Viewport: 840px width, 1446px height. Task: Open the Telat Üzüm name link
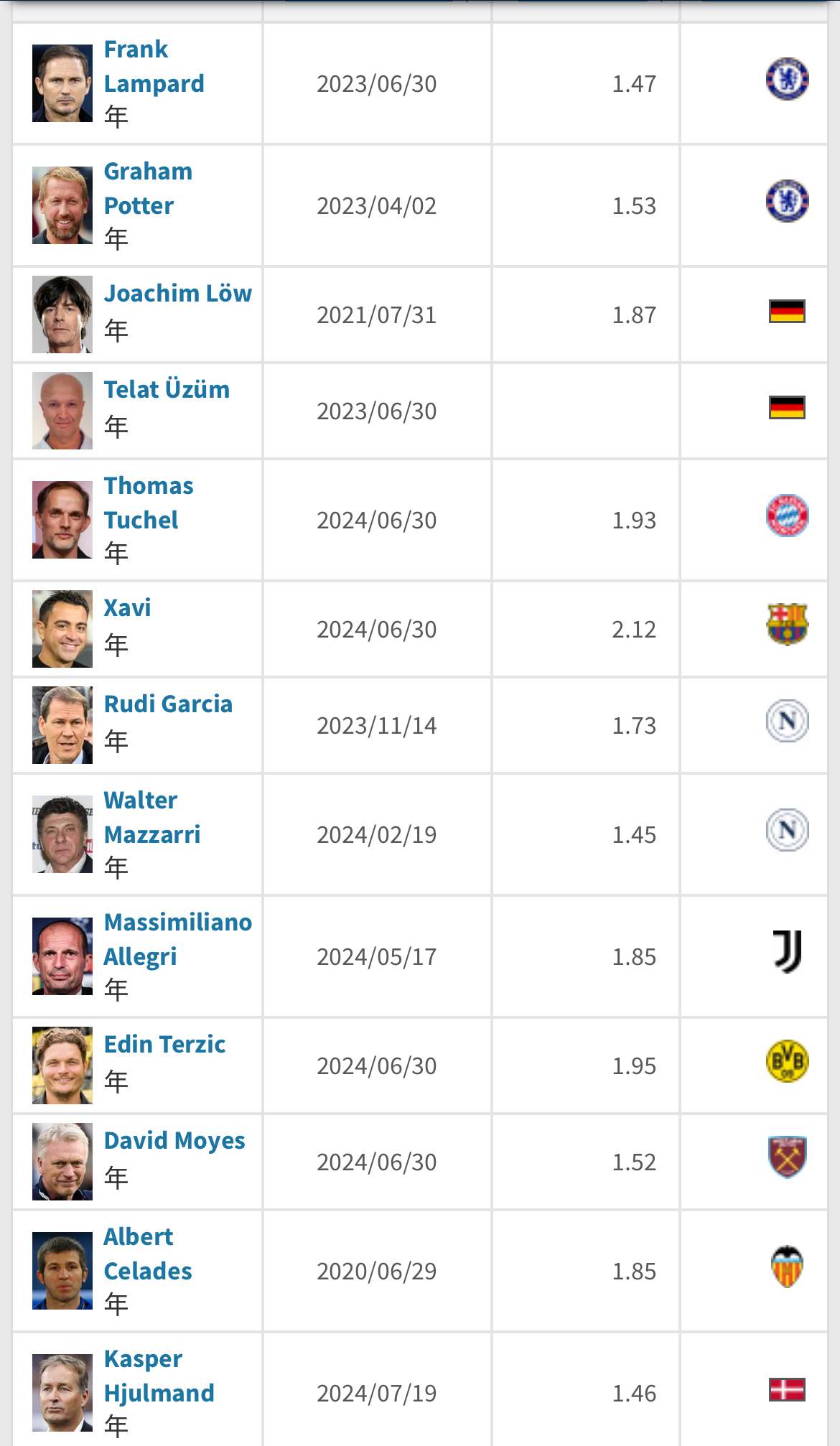[x=167, y=390]
